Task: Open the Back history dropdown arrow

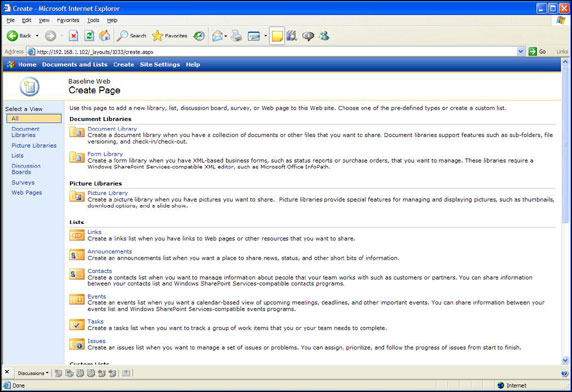Action: tap(37, 36)
